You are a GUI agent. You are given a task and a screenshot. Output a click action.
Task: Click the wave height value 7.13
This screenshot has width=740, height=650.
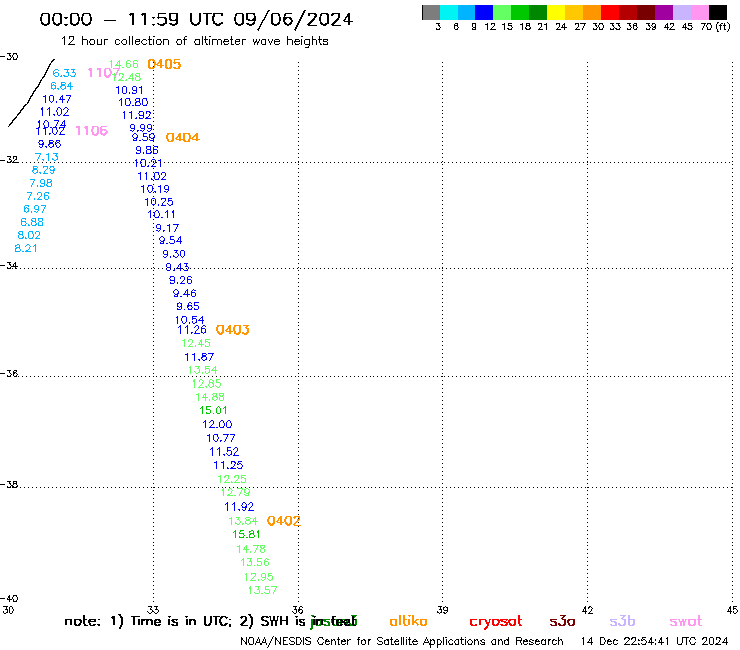tap(47, 157)
